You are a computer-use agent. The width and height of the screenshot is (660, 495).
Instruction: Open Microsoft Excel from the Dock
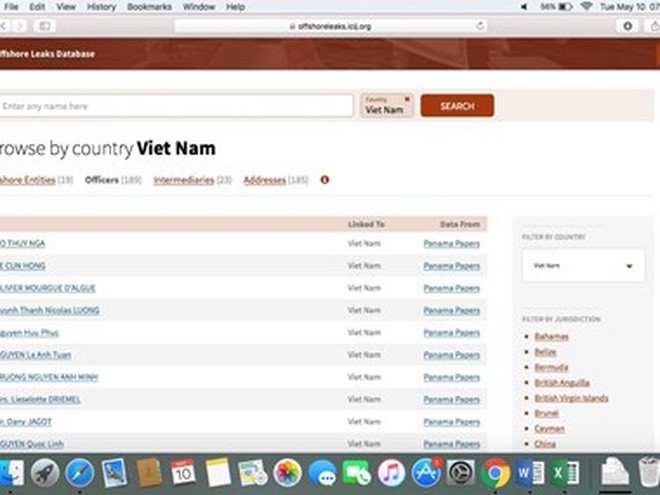click(565, 472)
